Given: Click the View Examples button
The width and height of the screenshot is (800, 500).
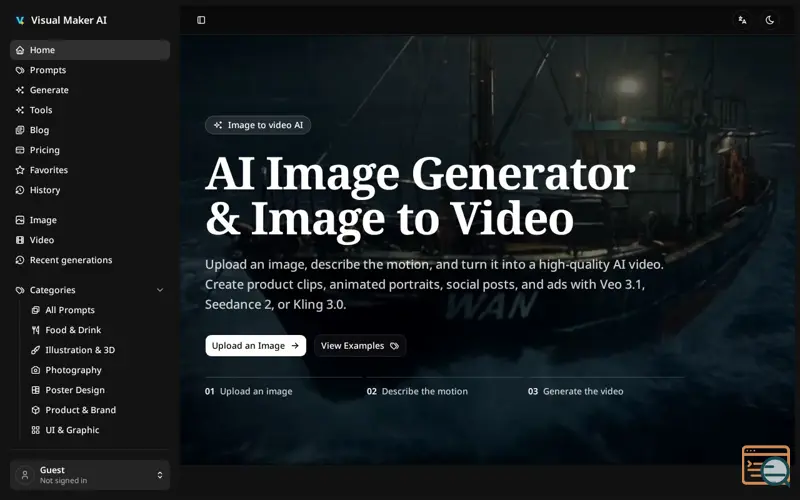Looking at the screenshot, I should tap(360, 345).
